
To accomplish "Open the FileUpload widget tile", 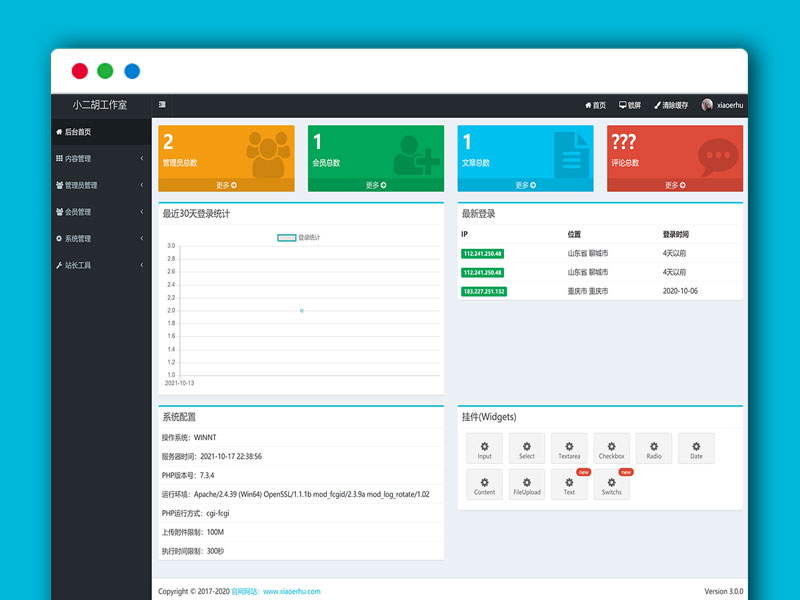I will [527, 484].
